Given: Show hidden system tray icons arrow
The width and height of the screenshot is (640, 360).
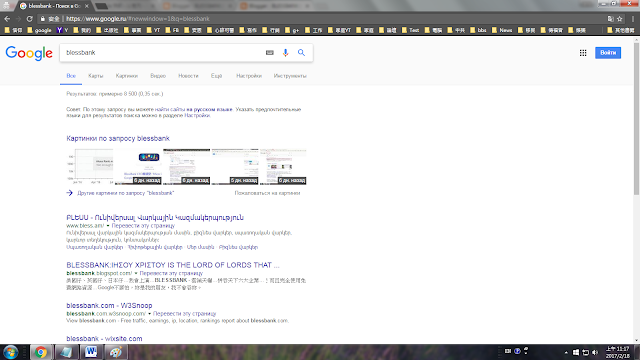Looking at the screenshot, I should point(566,352).
